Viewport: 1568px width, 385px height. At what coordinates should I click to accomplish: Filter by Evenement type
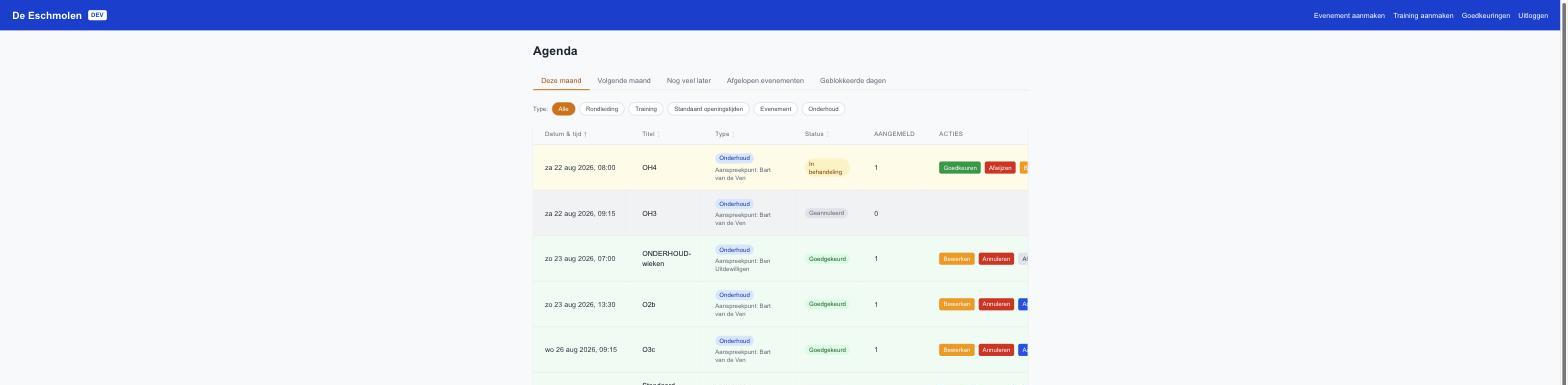point(776,109)
